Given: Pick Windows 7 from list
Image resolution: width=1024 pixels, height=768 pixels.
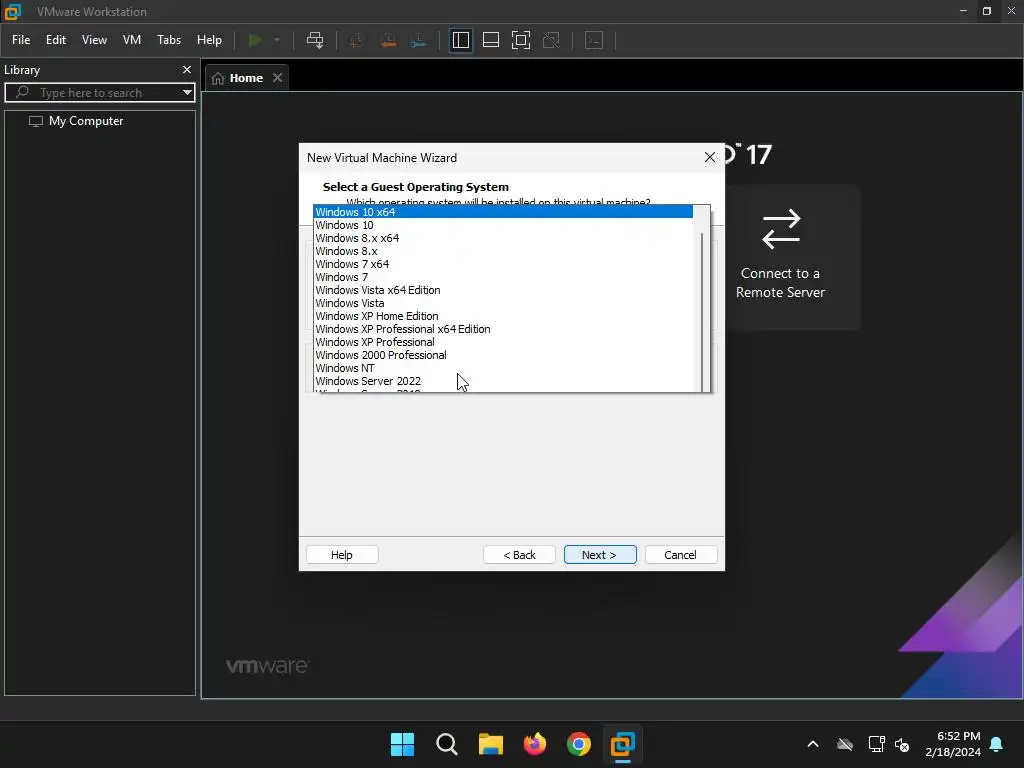Looking at the screenshot, I should (503, 277).
